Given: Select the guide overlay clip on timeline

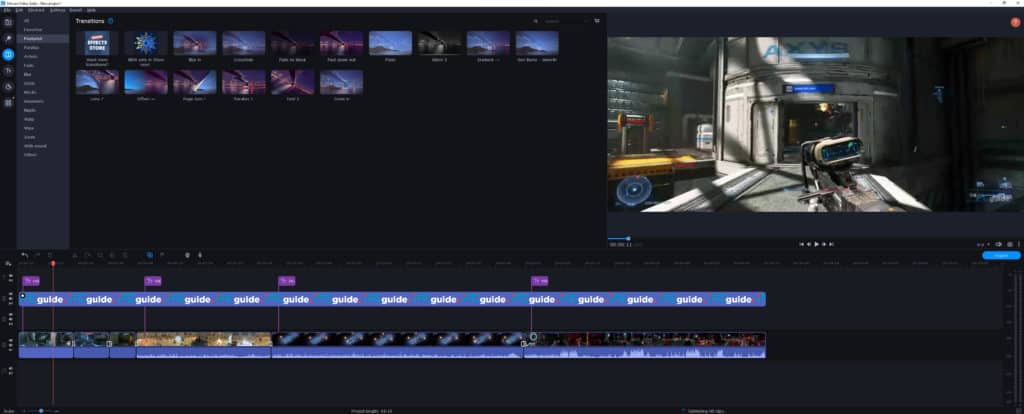Looking at the screenshot, I should [x=392, y=299].
